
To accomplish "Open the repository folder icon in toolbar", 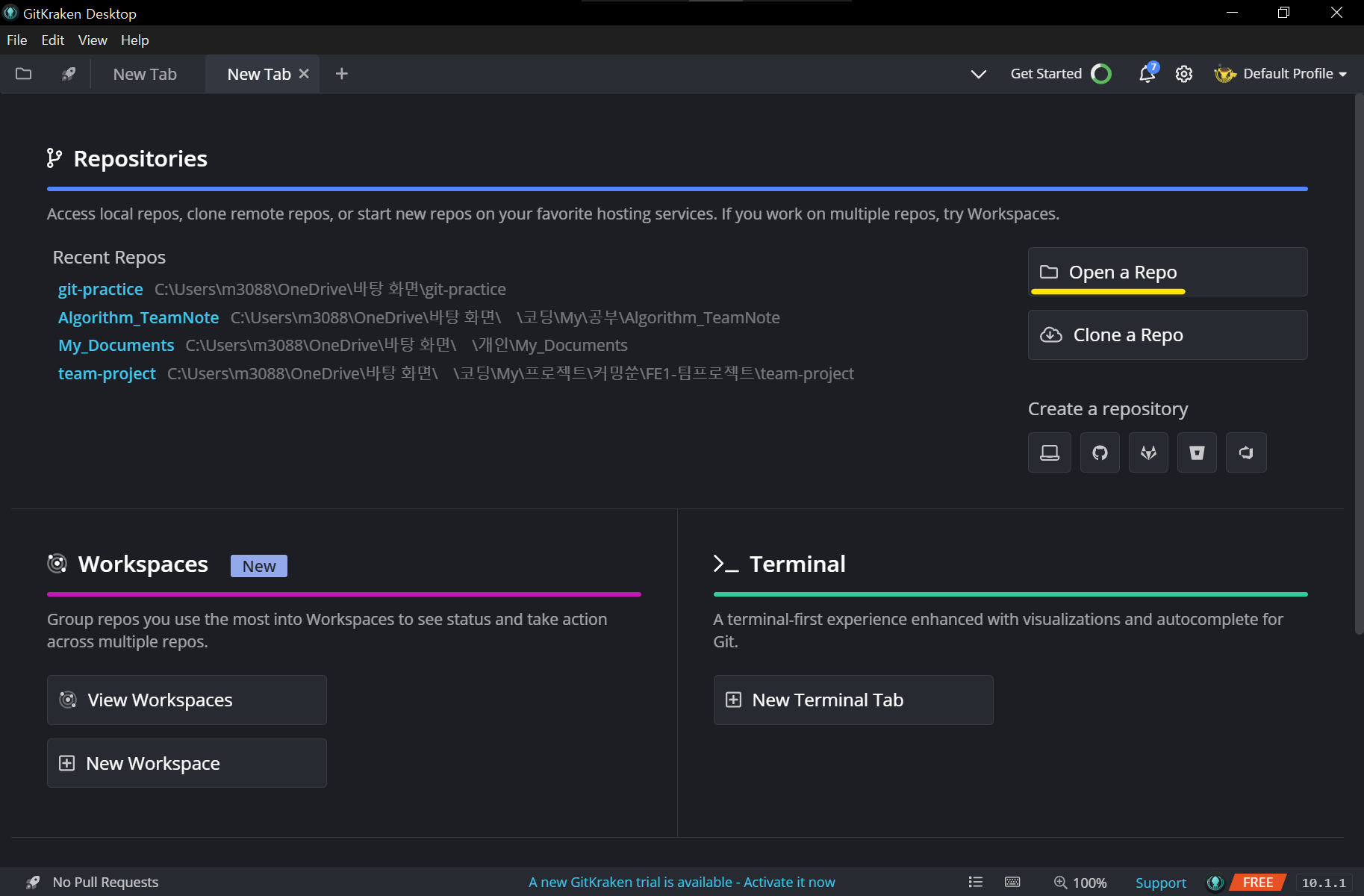I will pos(24,73).
